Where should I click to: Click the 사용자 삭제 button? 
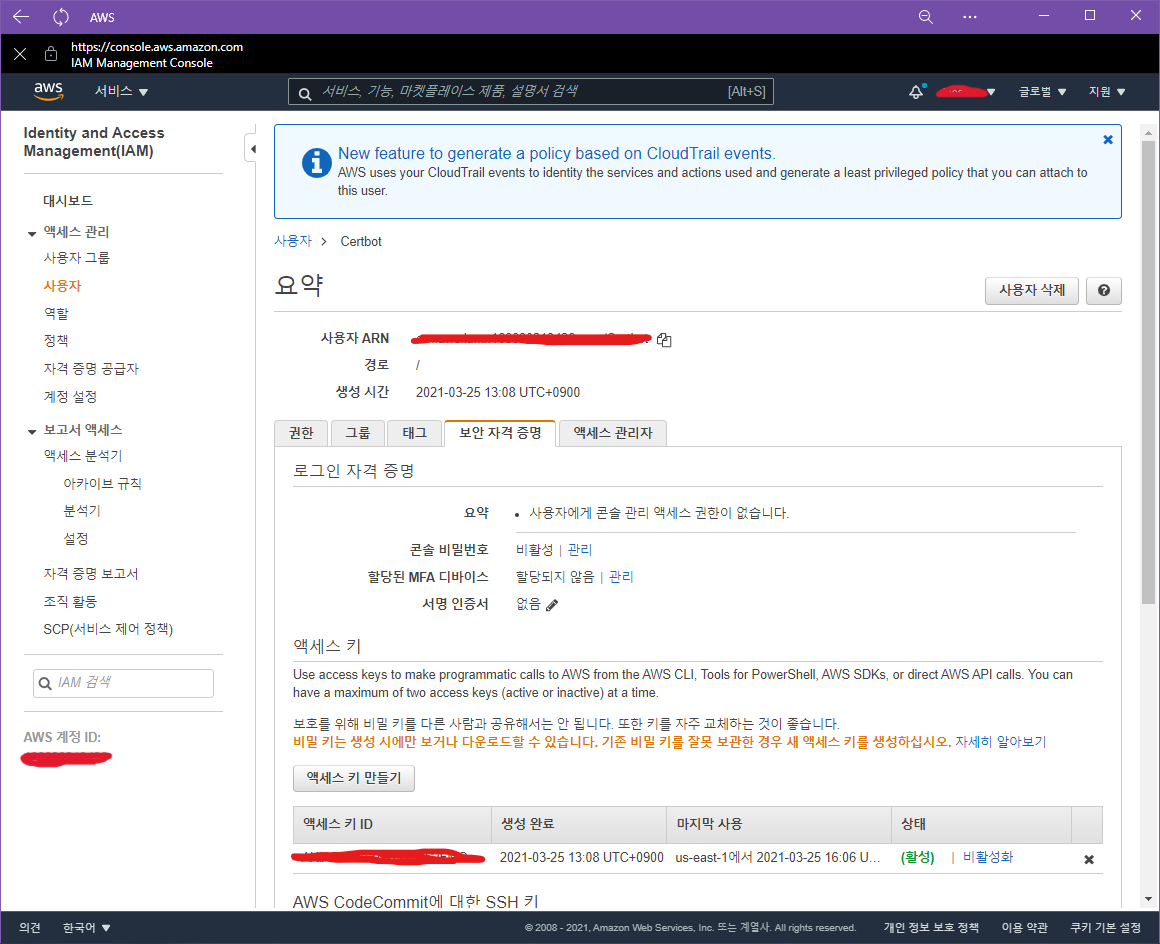pos(1032,291)
